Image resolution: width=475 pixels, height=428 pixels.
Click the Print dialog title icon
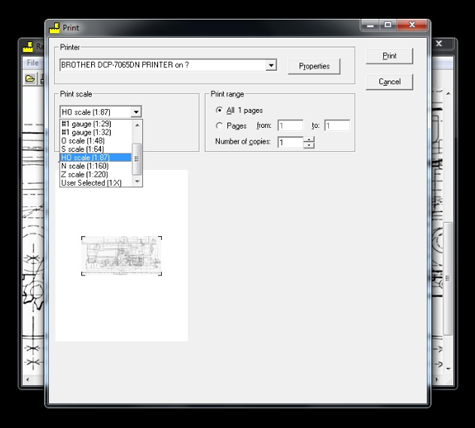pos(55,28)
